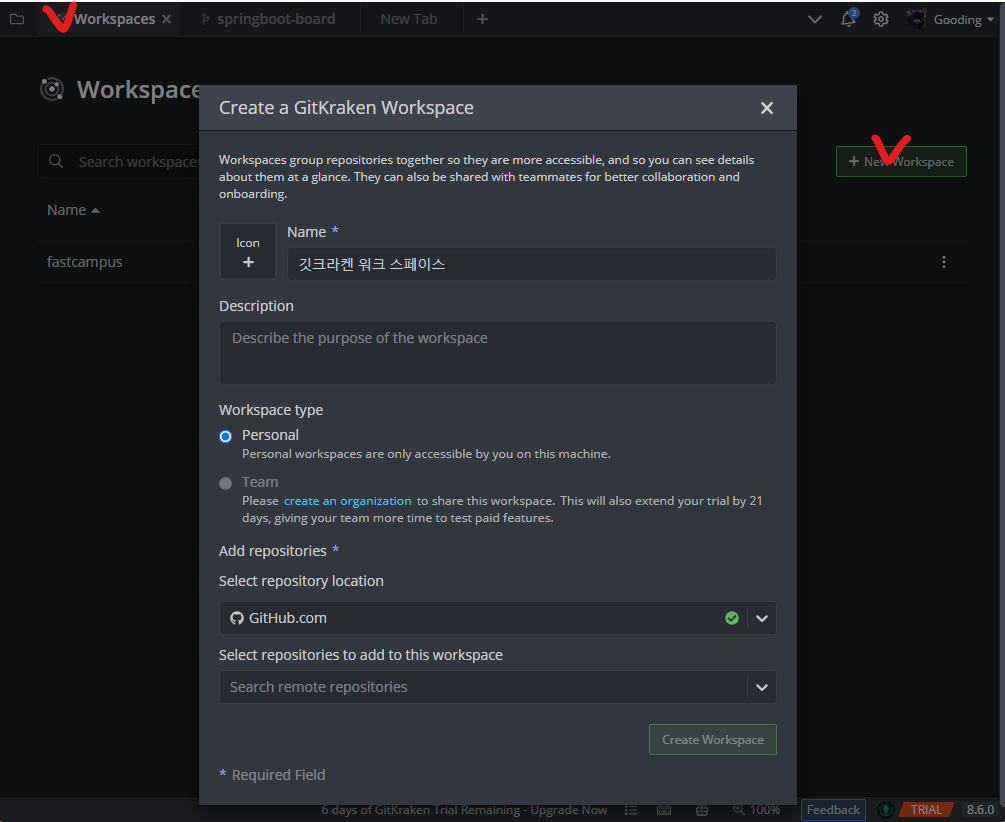The width and height of the screenshot is (1005, 822).
Task: Click the Gooding profile avatar
Action: 916,19
